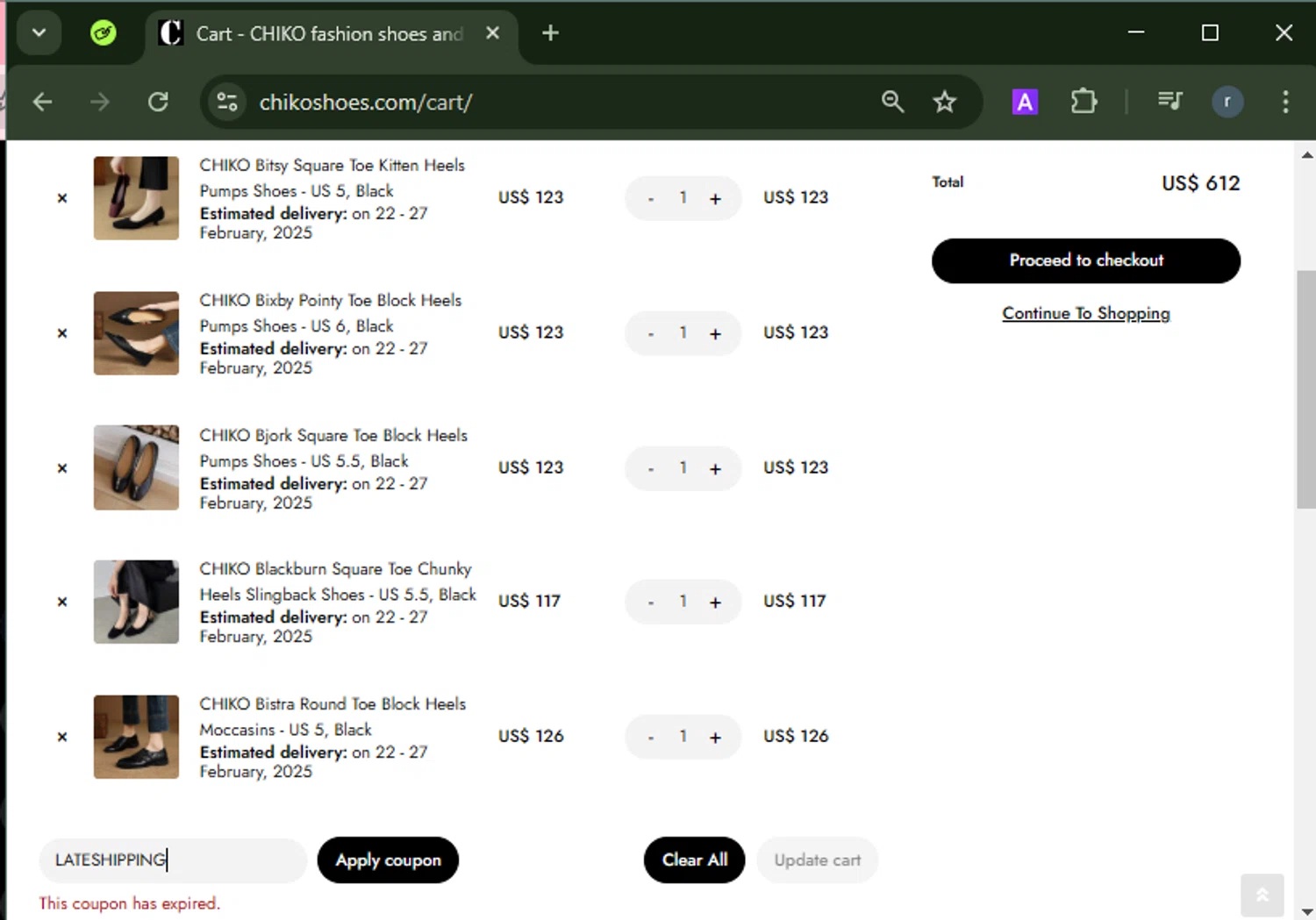The image size is (1316, 920).
Task: Remove Blackburn Square Toe Chunky Heels from cart
Action: click(62, 602)
